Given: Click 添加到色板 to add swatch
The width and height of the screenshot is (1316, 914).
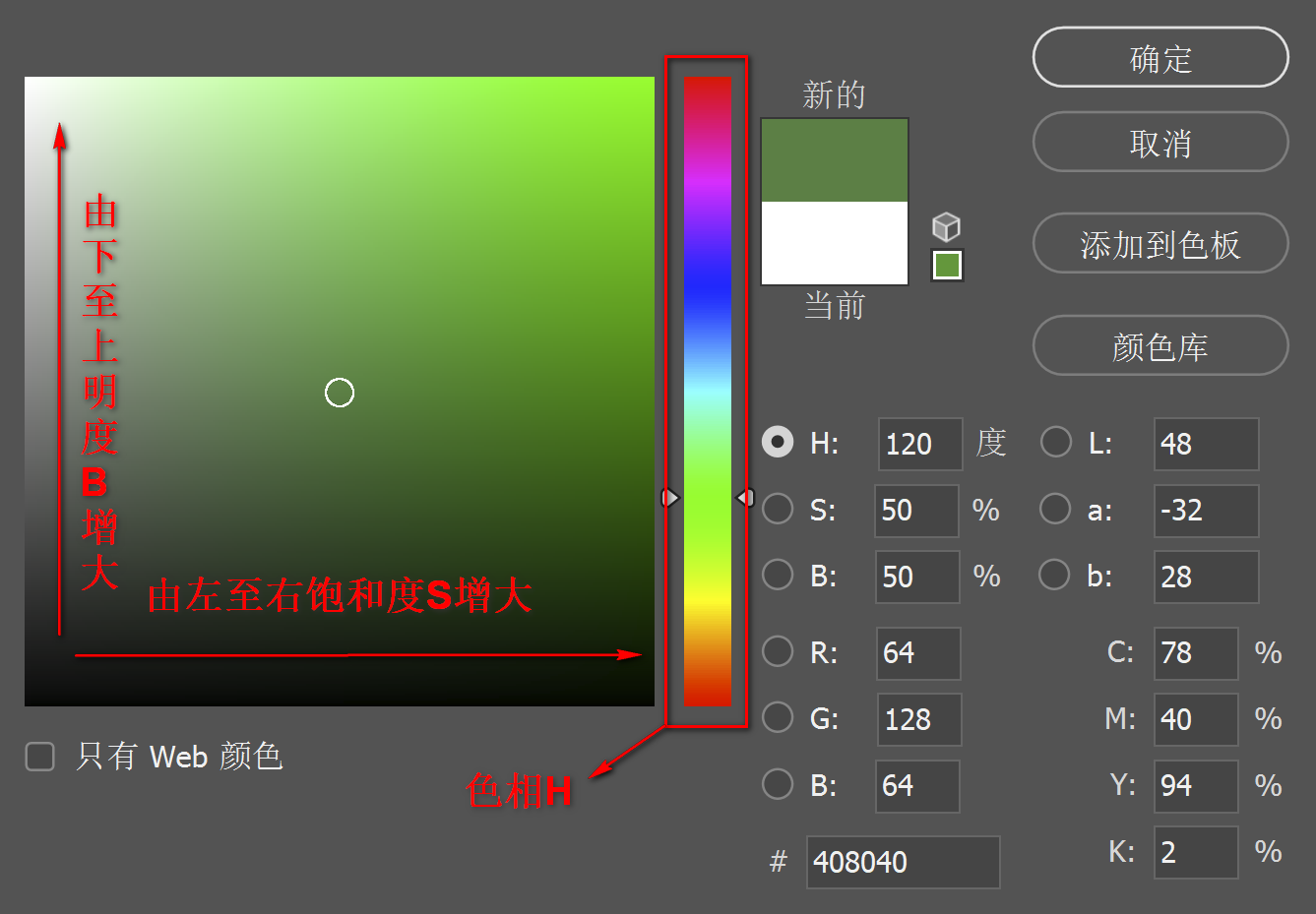Looking at the screenshot, I should pyautogui.click(x=1159, y=243).
